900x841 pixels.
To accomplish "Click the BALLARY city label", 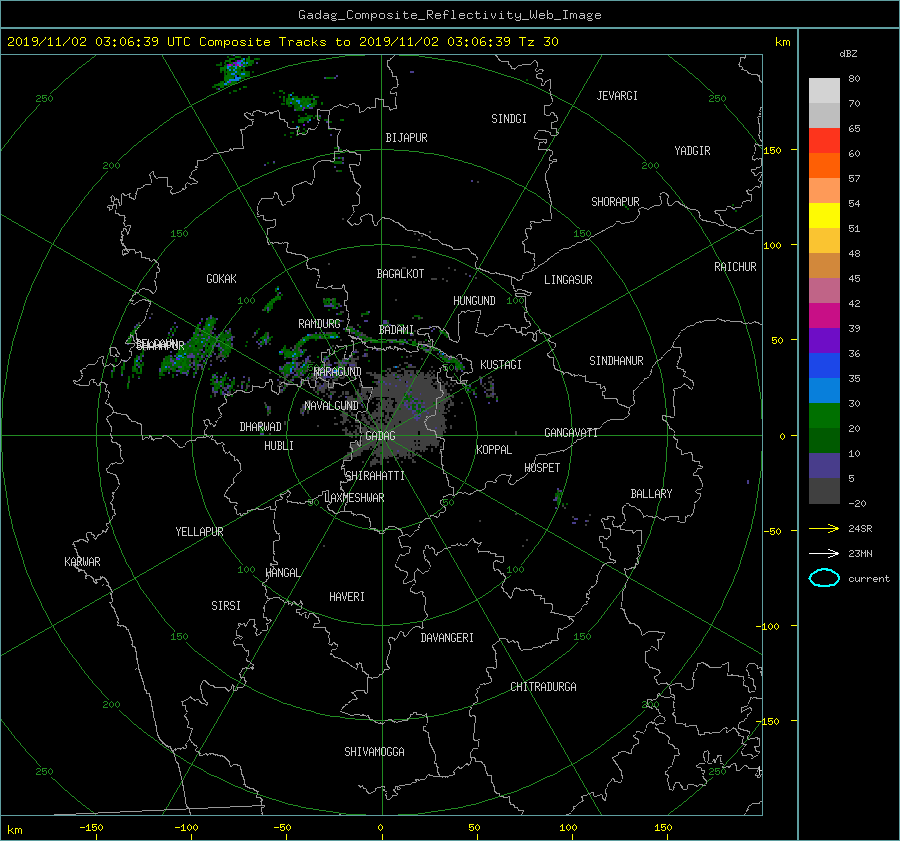I will [651, 494].
